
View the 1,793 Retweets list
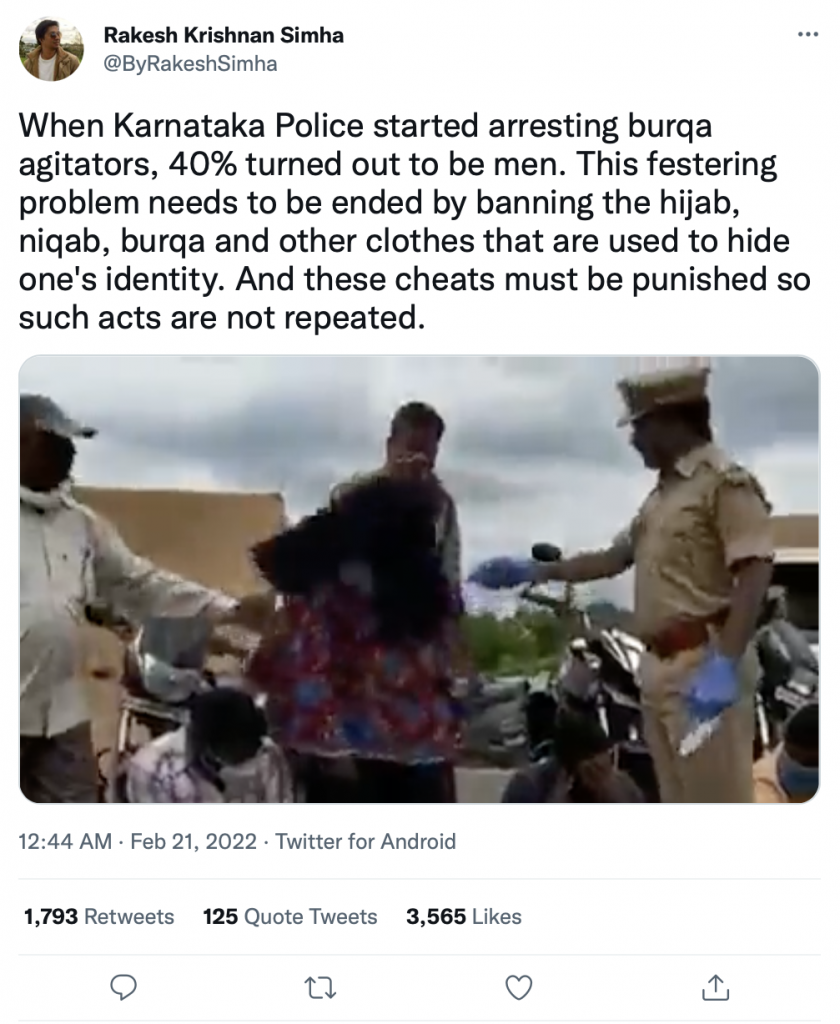(99, 917)
